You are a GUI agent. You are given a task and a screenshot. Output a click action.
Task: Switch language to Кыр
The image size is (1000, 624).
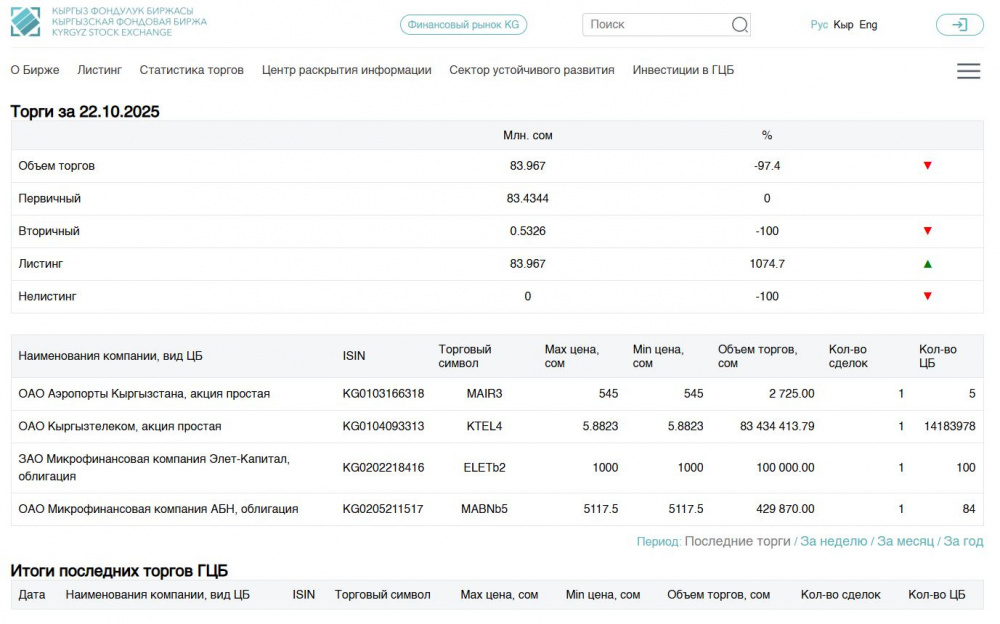pos(843,25)
